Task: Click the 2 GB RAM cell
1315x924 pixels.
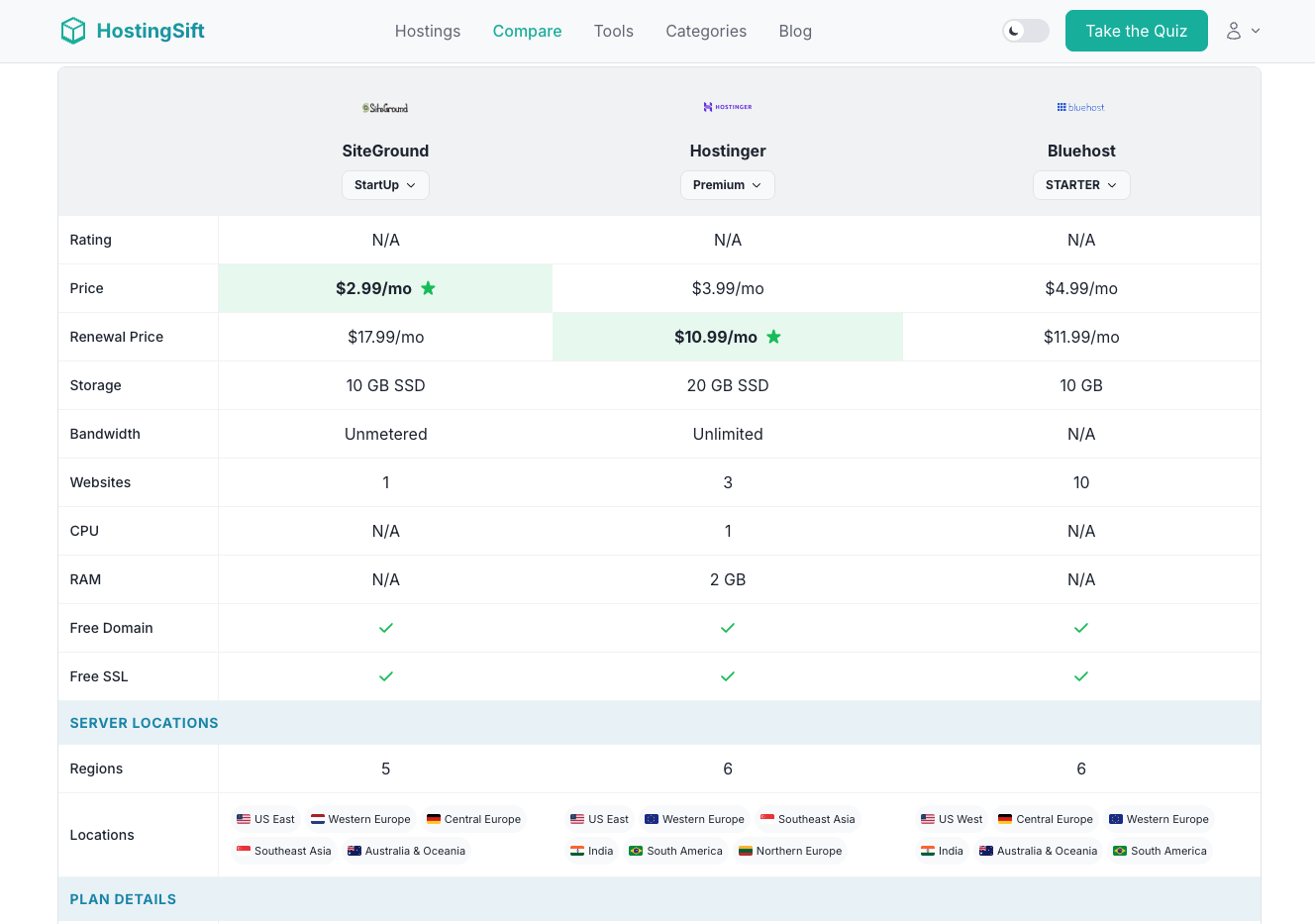Action: (x=728, y=579)
